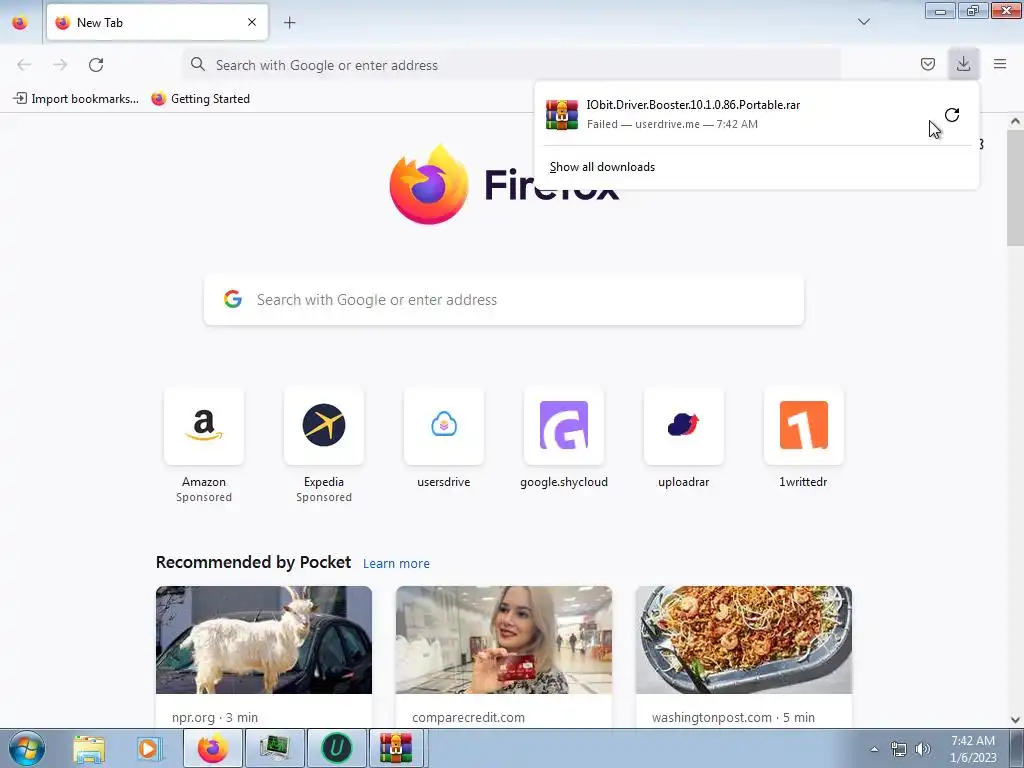Viewport: 1024px width, 768px height.
Task: Click into the central Google search box
Action: click(504, 300)
